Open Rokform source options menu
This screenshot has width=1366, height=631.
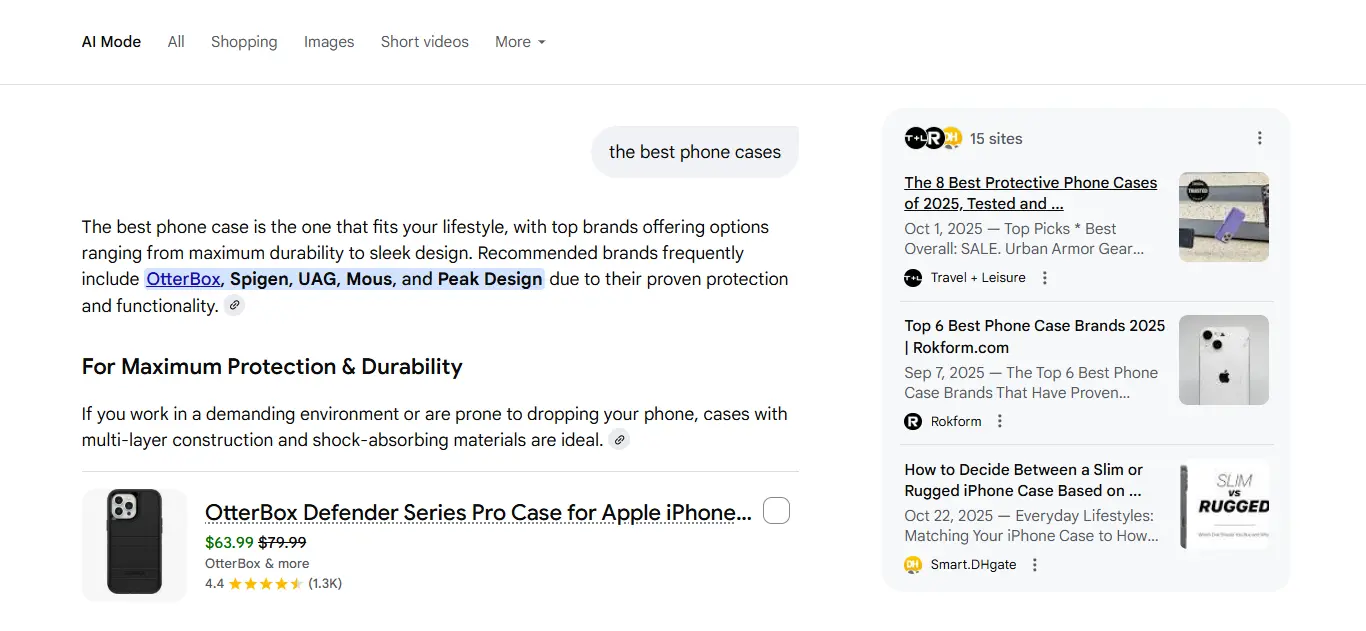pyautogui.click(x=1000, y=422)
